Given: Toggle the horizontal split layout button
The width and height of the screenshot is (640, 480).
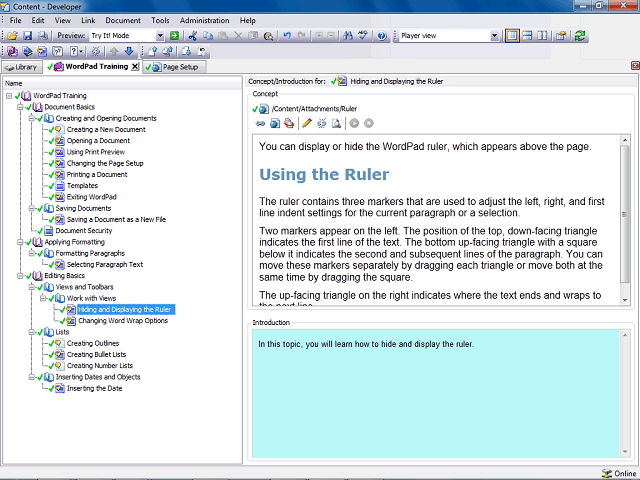Looking at the screenshot, I should click(527, 36).
